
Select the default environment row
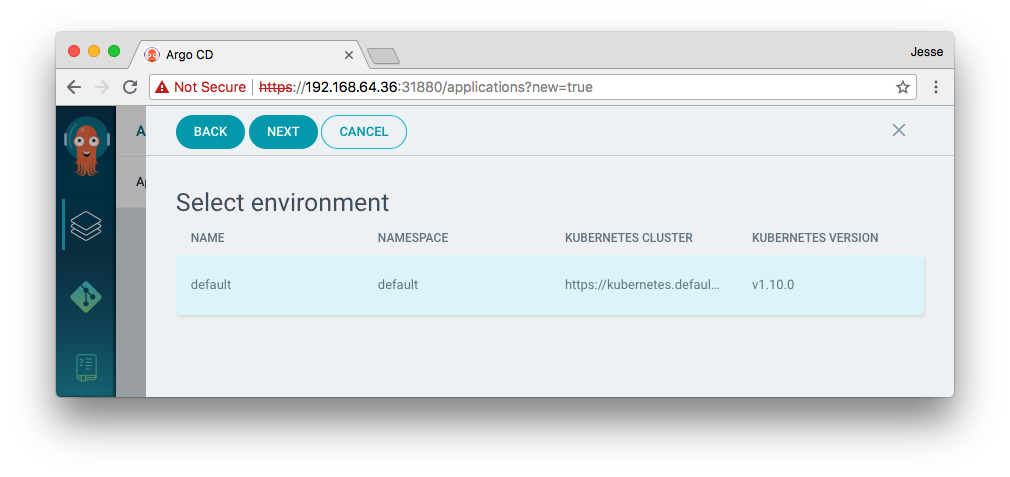[x=549, y=285]
